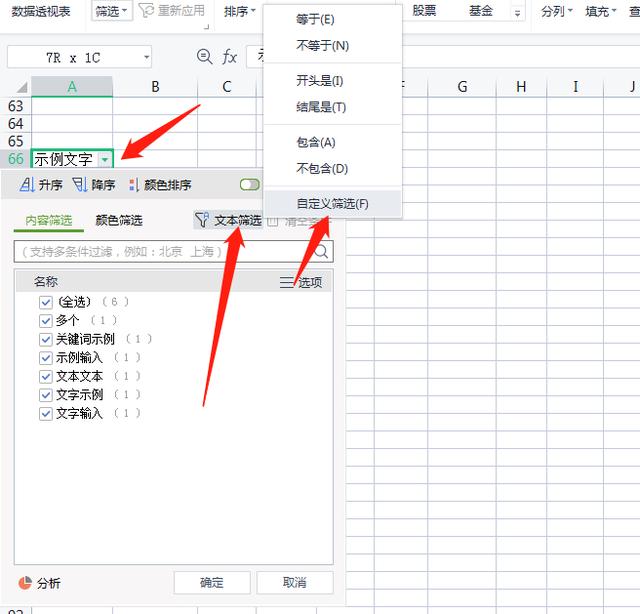Click the color sort icon (颜色排序)

pos(133,185)
